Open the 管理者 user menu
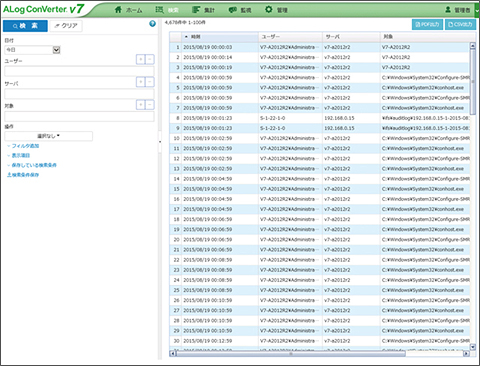This screenshot has height=366, width=480. 458,10
